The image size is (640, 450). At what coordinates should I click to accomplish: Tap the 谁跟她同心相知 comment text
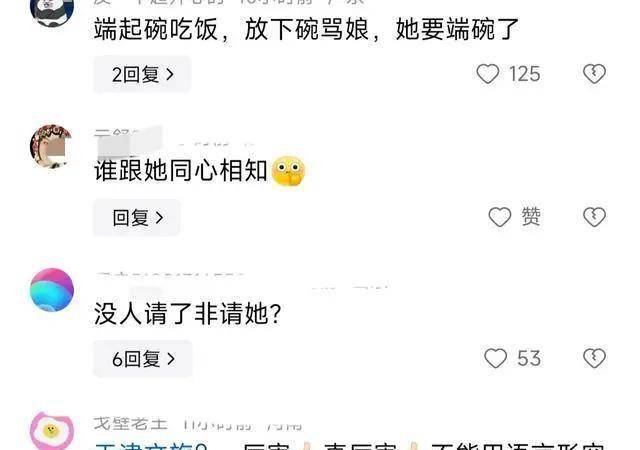point(181,170)
